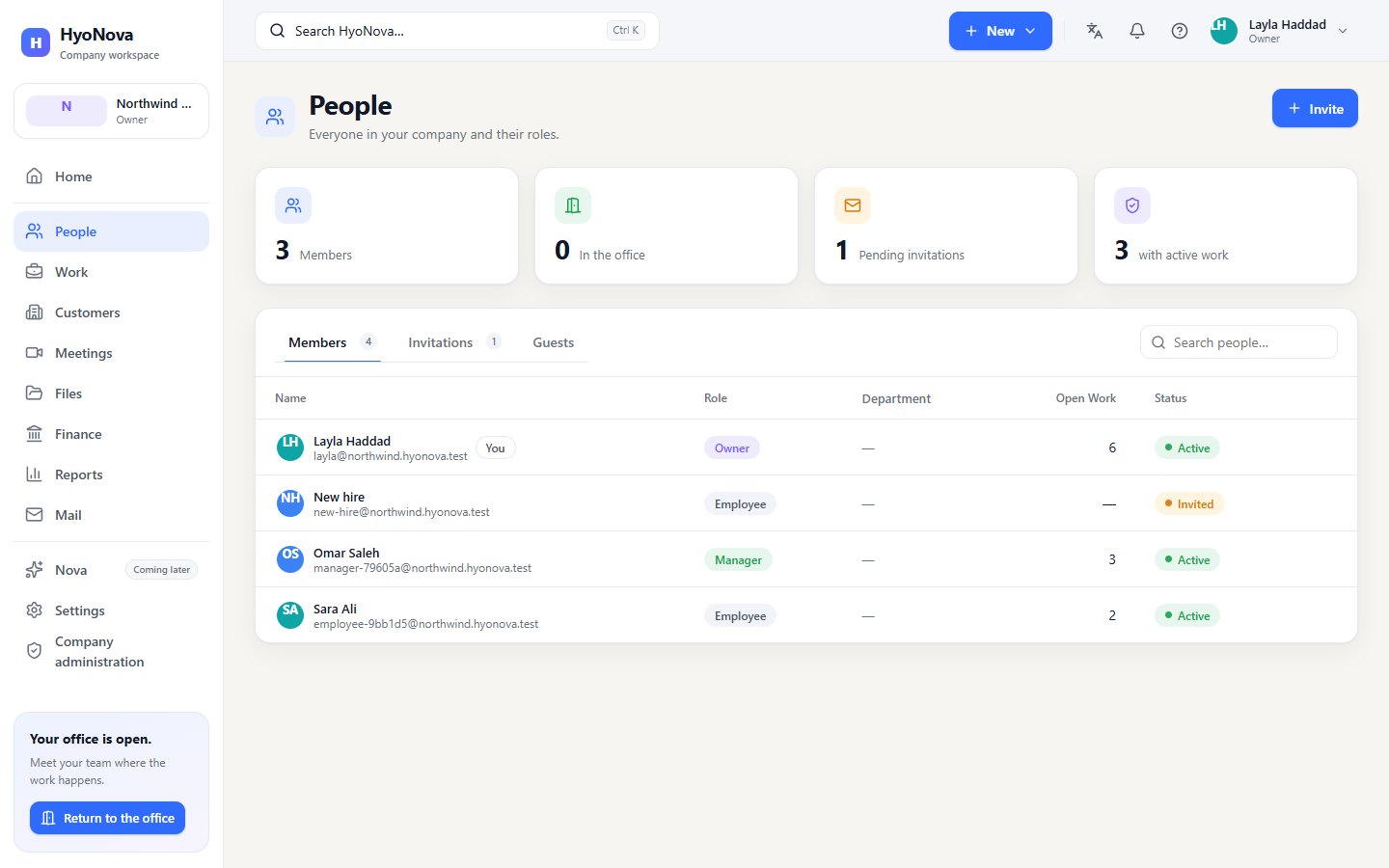Click Return to the office button

107,818
